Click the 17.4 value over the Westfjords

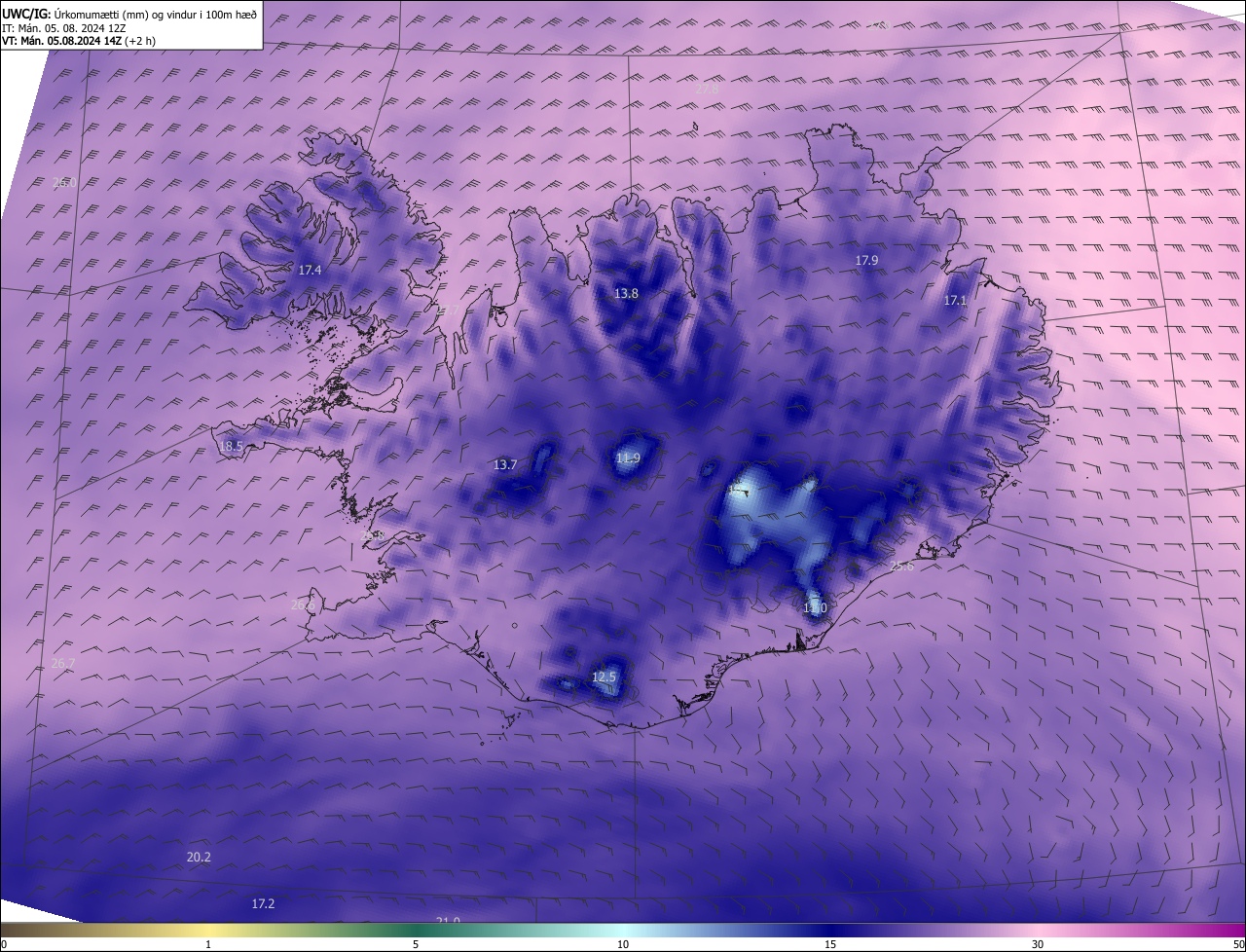310,270
